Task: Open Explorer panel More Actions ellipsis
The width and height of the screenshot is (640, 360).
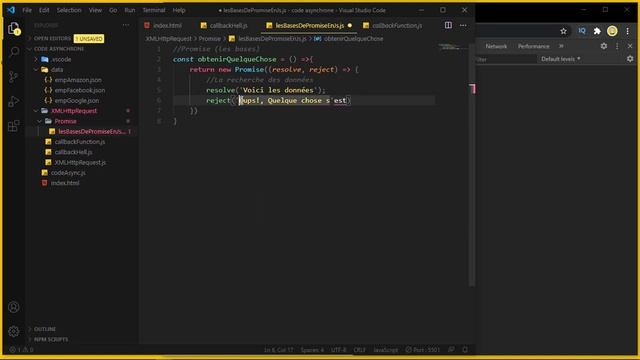Action: 126,25
